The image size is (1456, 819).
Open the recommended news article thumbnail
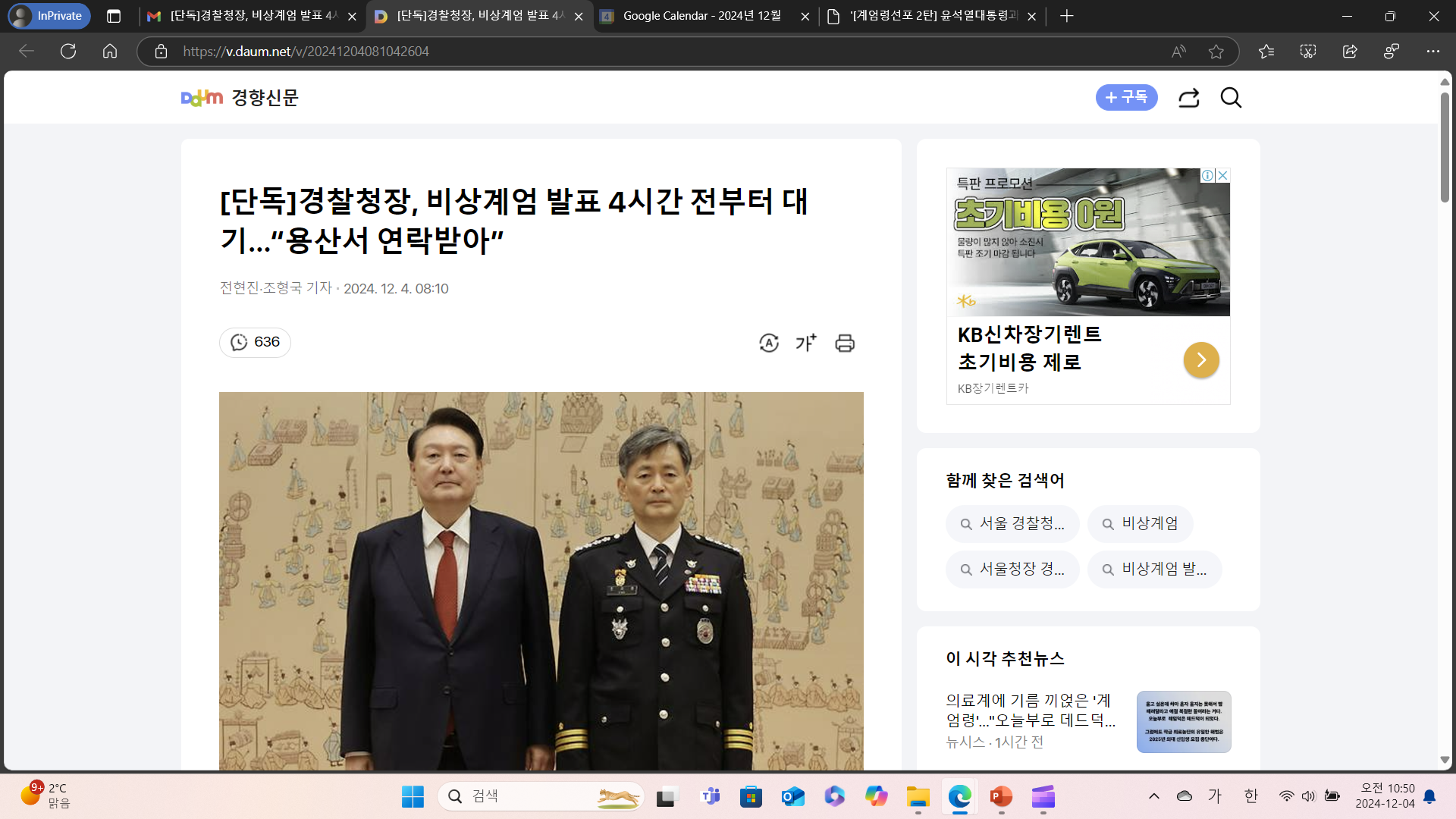[x=1183, y=722]
